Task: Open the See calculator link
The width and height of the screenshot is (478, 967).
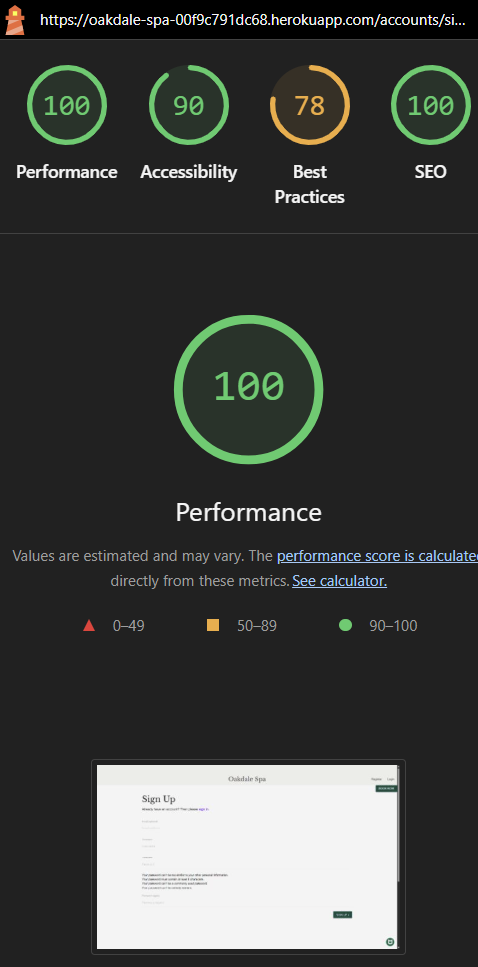Action: coord(339,581)
